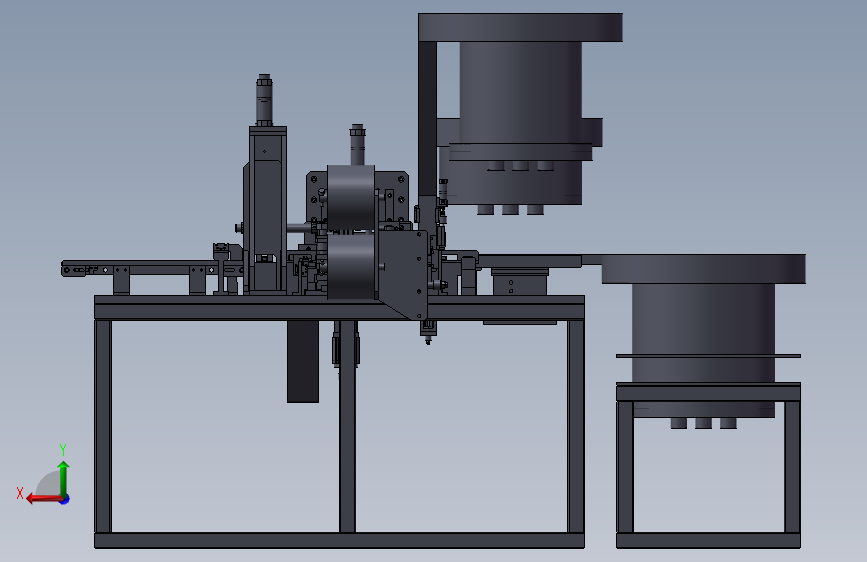Click the red X axis arrow of the triad
The width and height of the screenshot is (867, 562).
[x=44, y=499]
